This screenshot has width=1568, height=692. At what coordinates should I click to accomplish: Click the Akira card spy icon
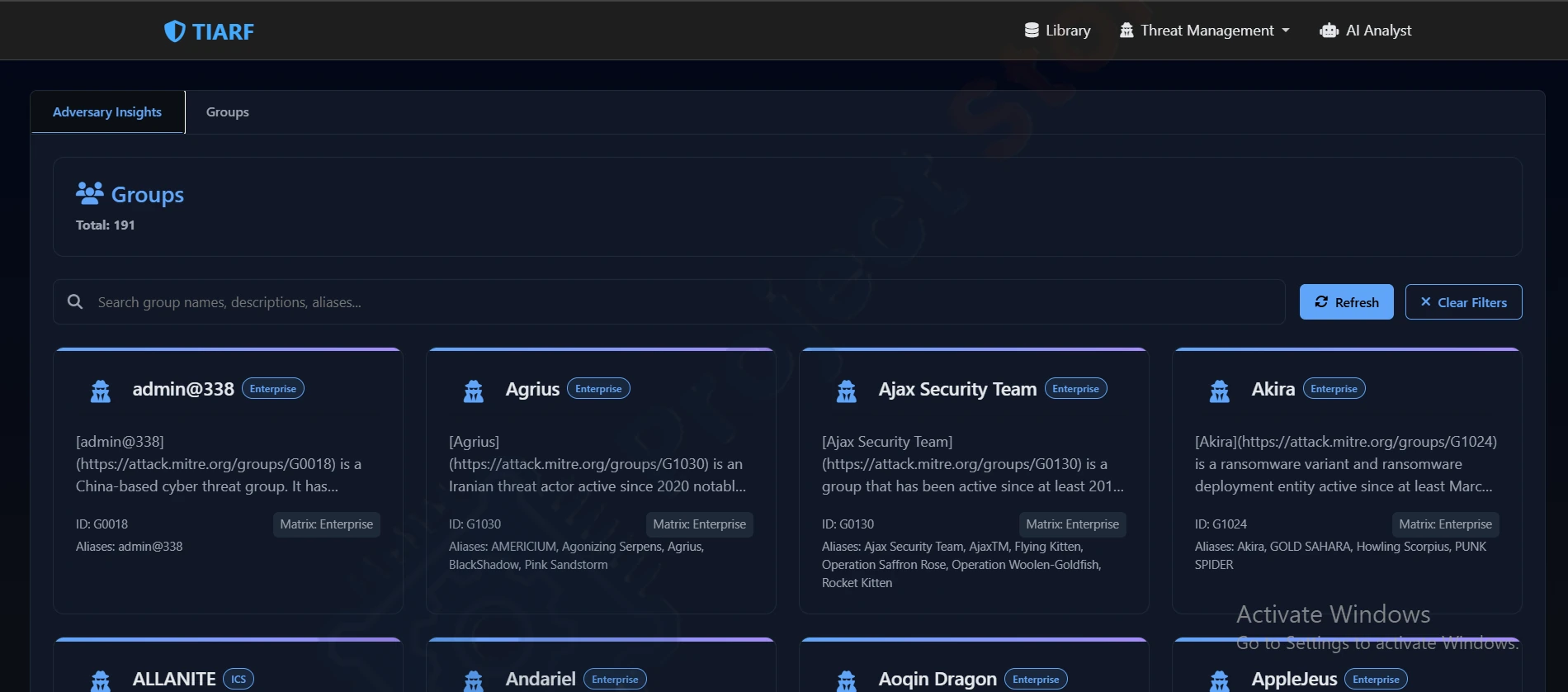click(x=1220, y=391)
